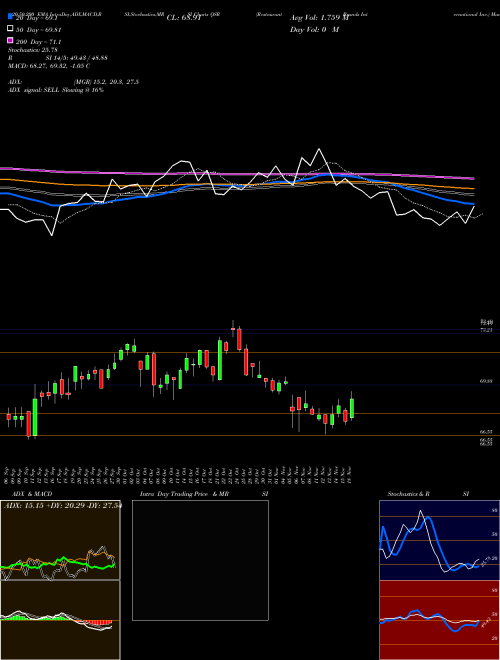Click the peak of the white price line
This screenshot has height=660, width=500.
click(319, 149)
